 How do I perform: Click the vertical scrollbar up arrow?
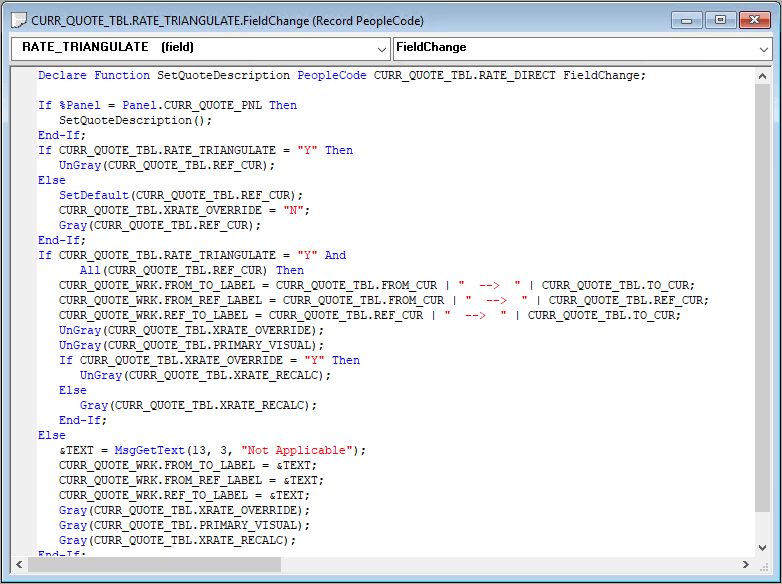click(762, 76)
